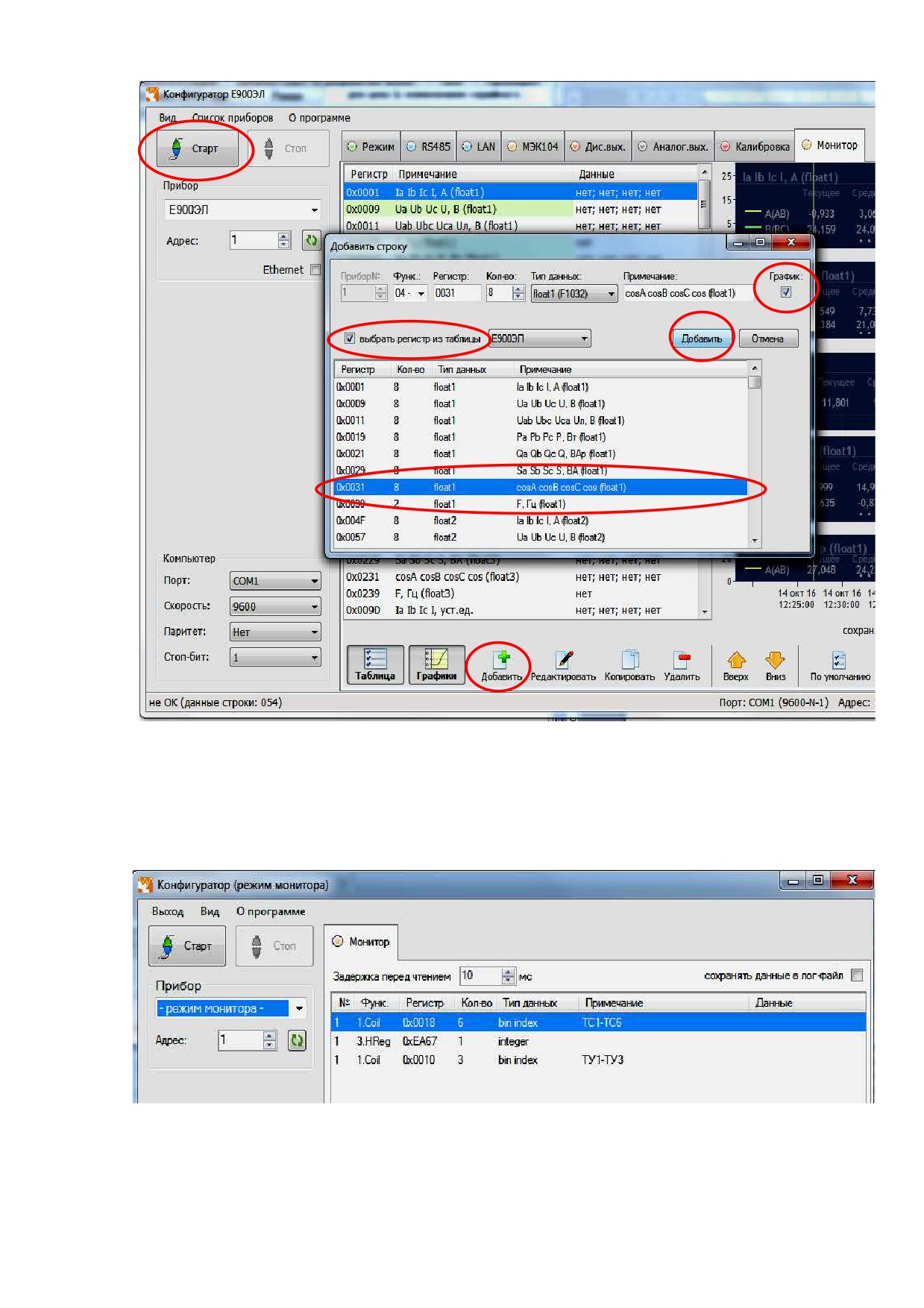Click refresh icon beside Адрес in Е900ЭЛ window

[x=311, y=240]
